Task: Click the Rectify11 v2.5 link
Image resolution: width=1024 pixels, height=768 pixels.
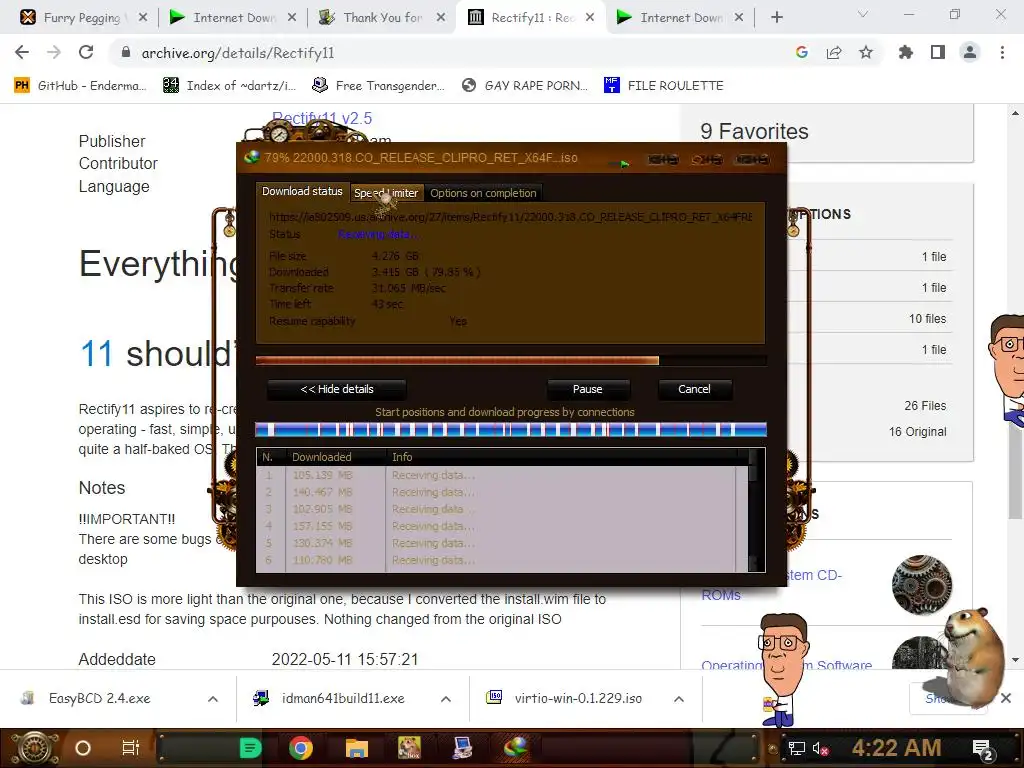Action: [x=322, y=118]
